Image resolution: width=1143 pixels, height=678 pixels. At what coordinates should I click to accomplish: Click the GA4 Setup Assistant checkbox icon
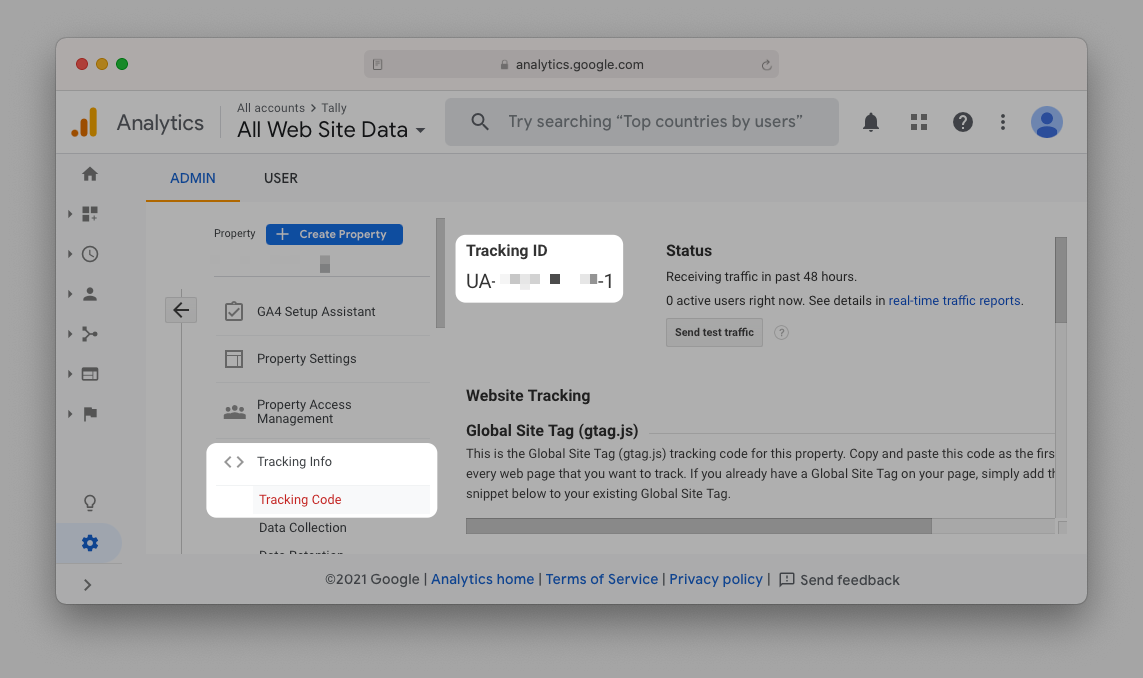(x=234, y=311)
